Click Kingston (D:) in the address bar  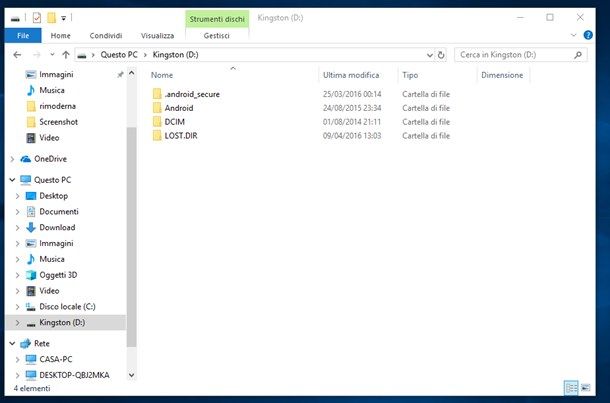175,55
